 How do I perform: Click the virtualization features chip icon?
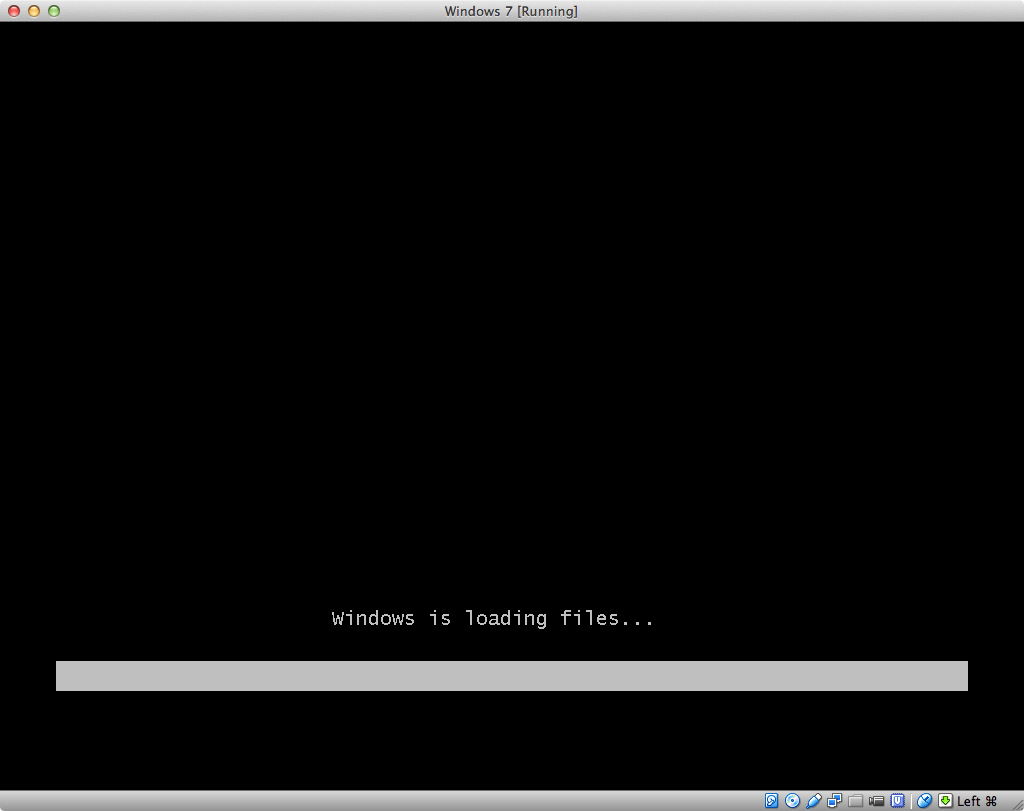898,800
